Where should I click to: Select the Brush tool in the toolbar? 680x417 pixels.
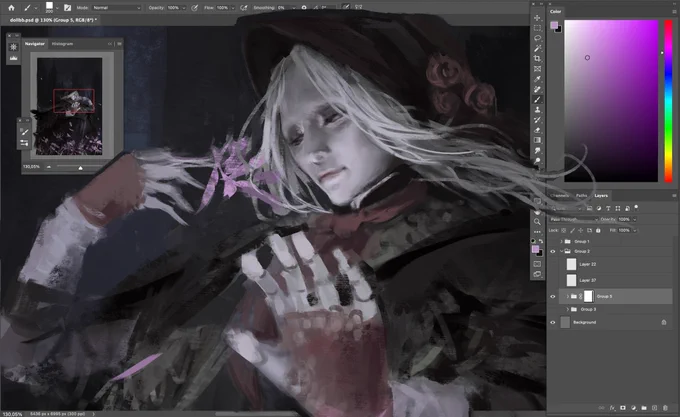pyautogui.click(x=537, y=99)
